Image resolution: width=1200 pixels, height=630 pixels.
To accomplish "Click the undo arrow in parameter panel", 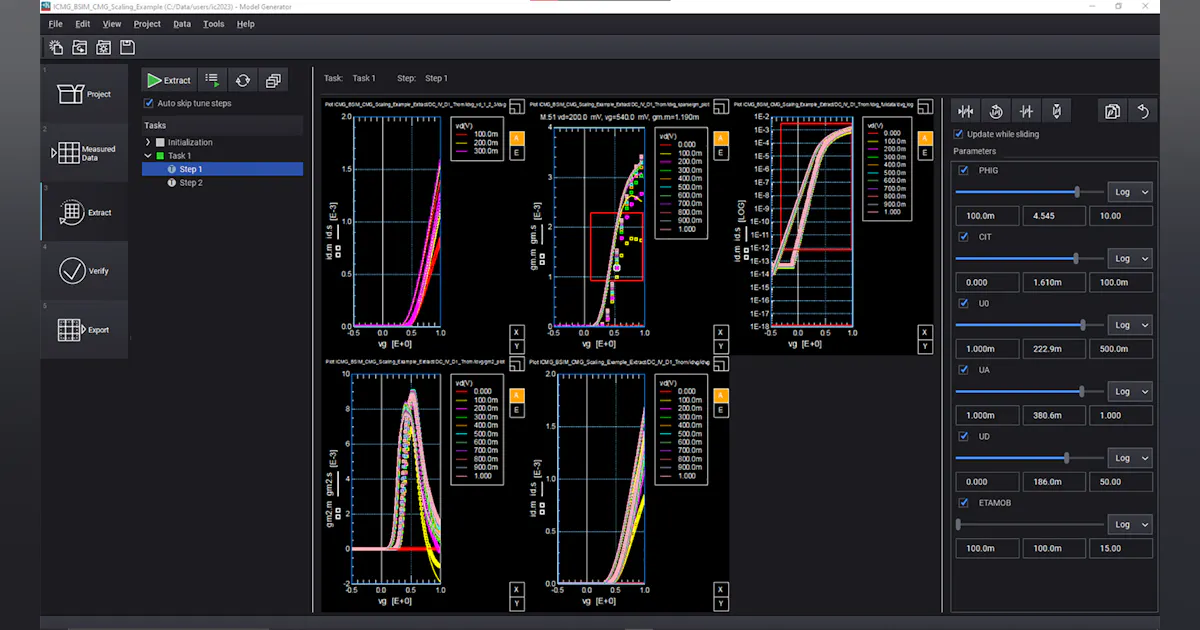I will (1143, 111).
